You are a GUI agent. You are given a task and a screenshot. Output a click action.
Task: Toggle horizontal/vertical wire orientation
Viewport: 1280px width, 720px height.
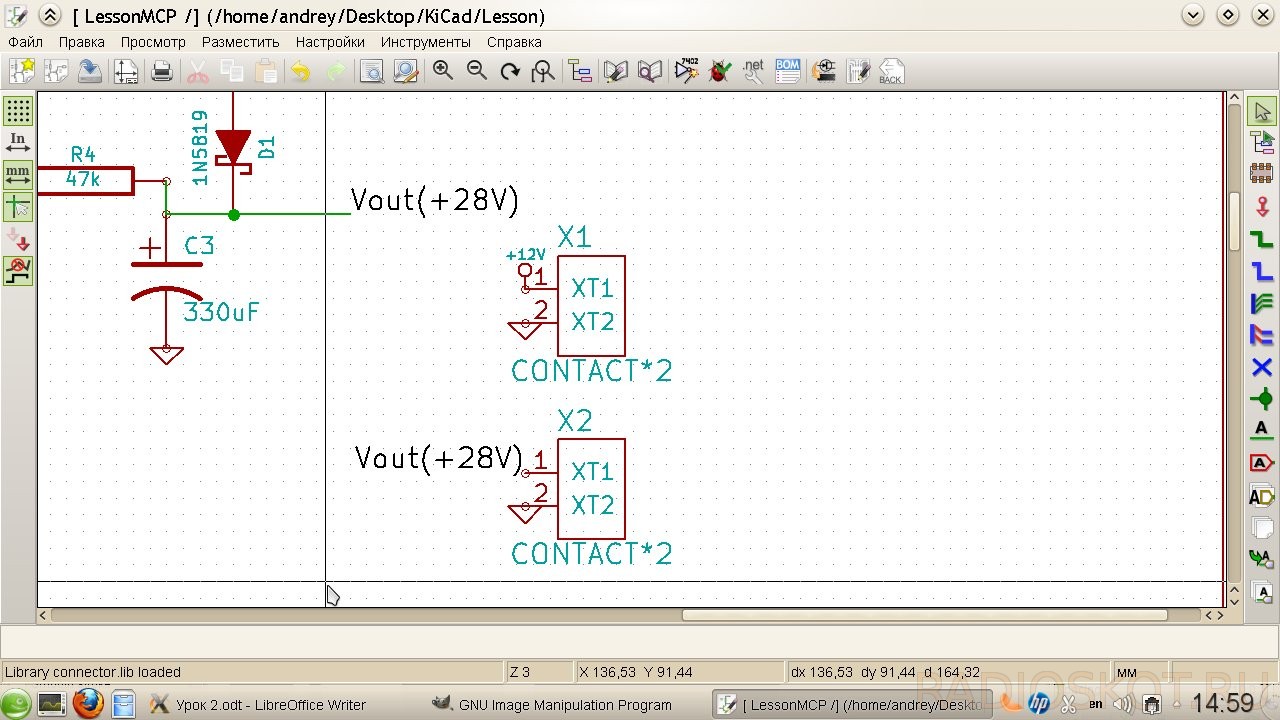click(18, 271)
